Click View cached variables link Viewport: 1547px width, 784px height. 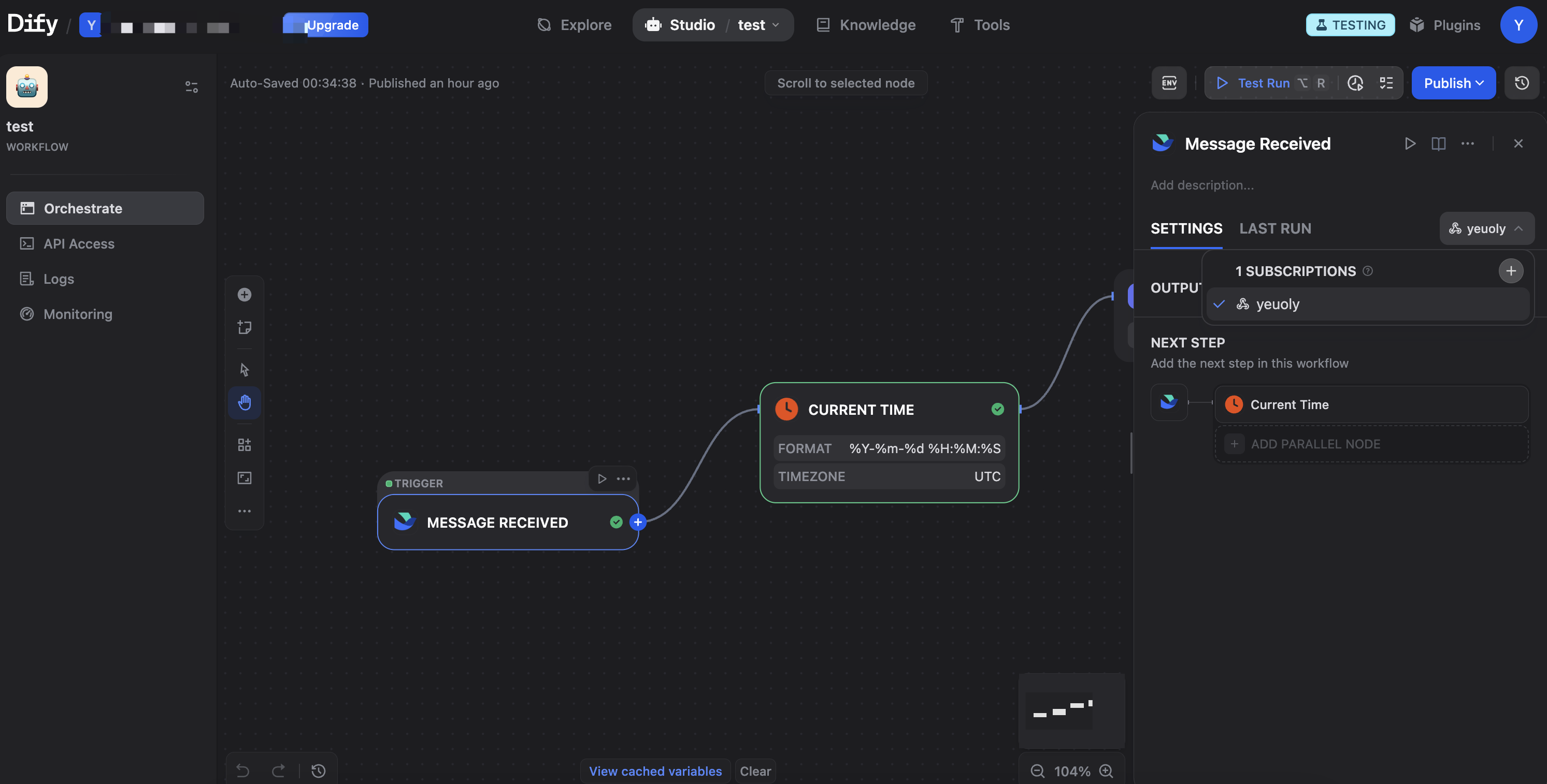click(x=654, y=771)
